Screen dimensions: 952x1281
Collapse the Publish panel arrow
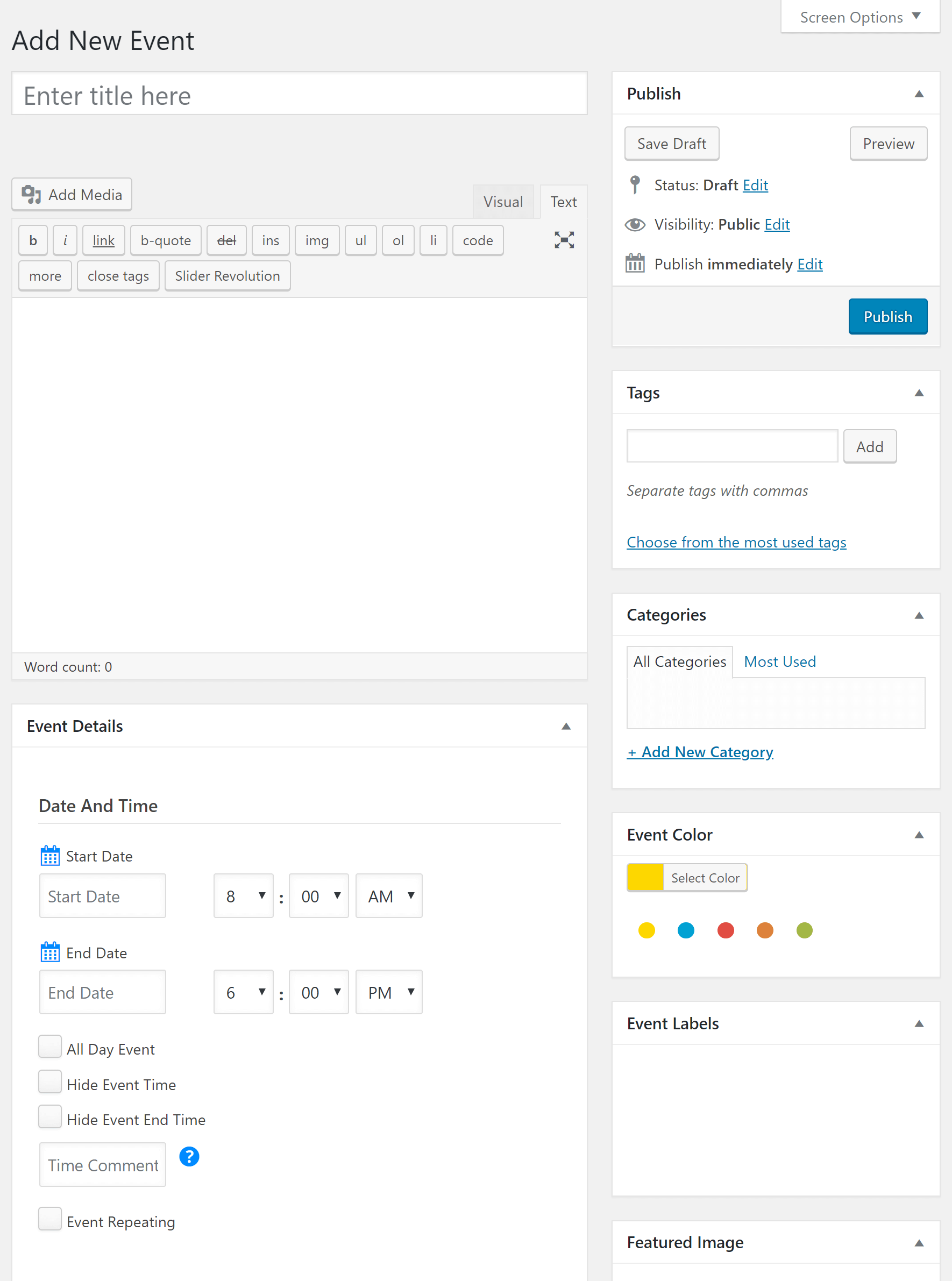(919, 94)
